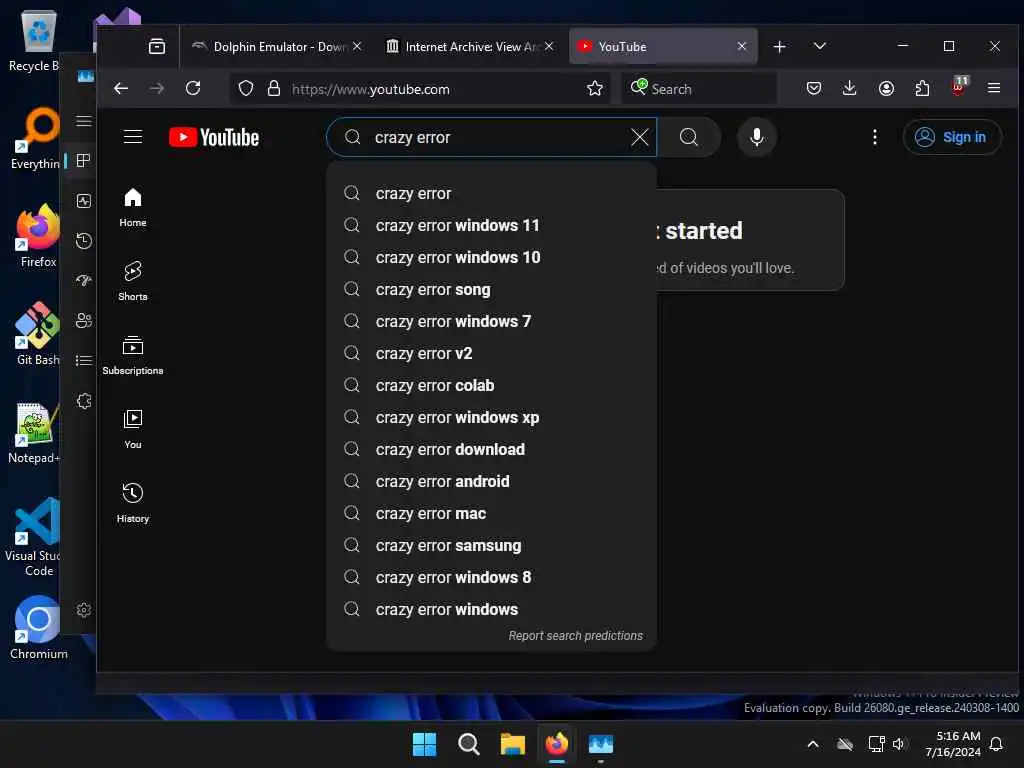
Task: Open Subscriptions in the sidebar
Action: point(133,355)
